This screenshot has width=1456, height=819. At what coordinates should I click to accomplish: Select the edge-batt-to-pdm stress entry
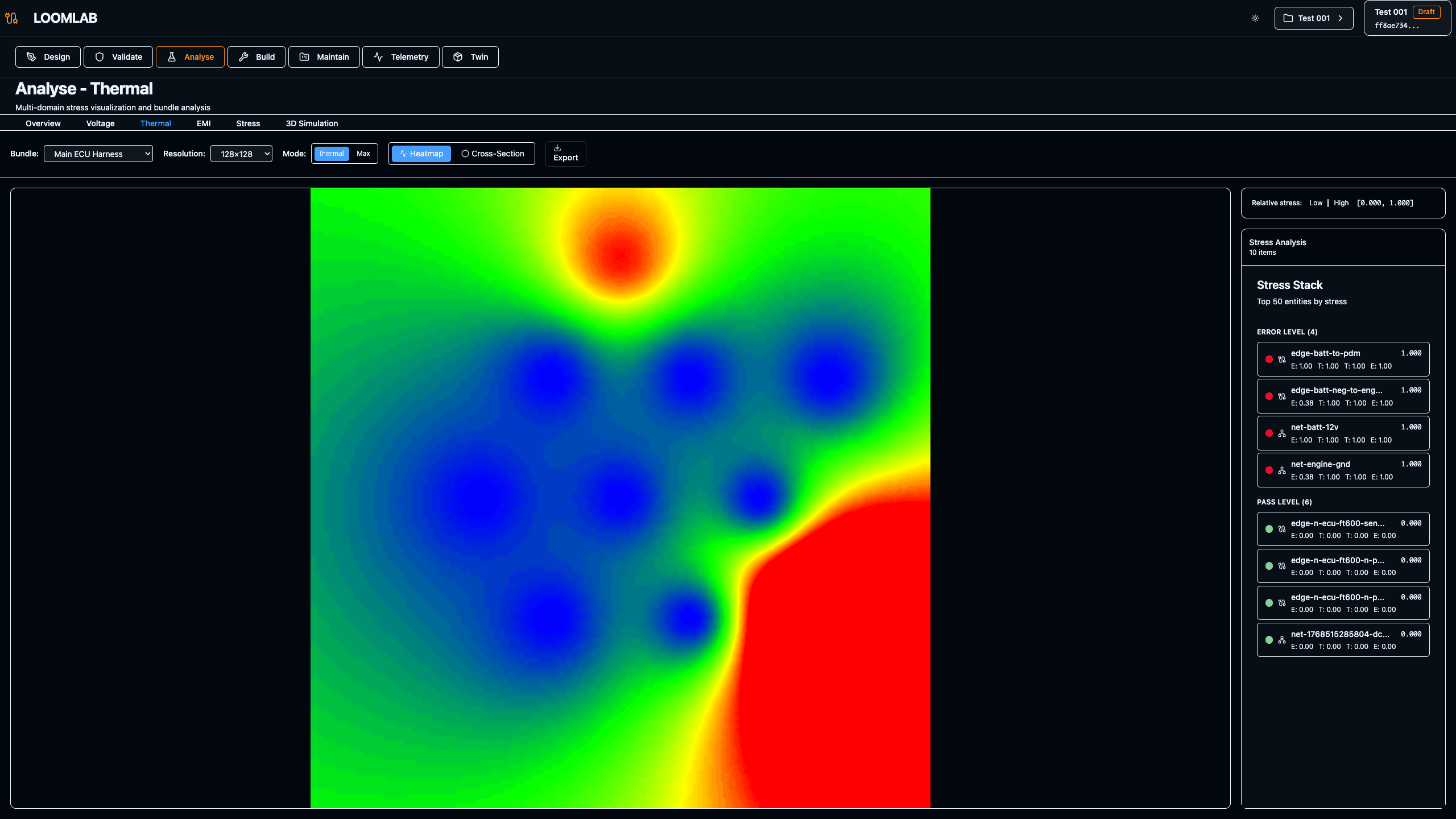pyautogui.click(x=1342, y=359)
